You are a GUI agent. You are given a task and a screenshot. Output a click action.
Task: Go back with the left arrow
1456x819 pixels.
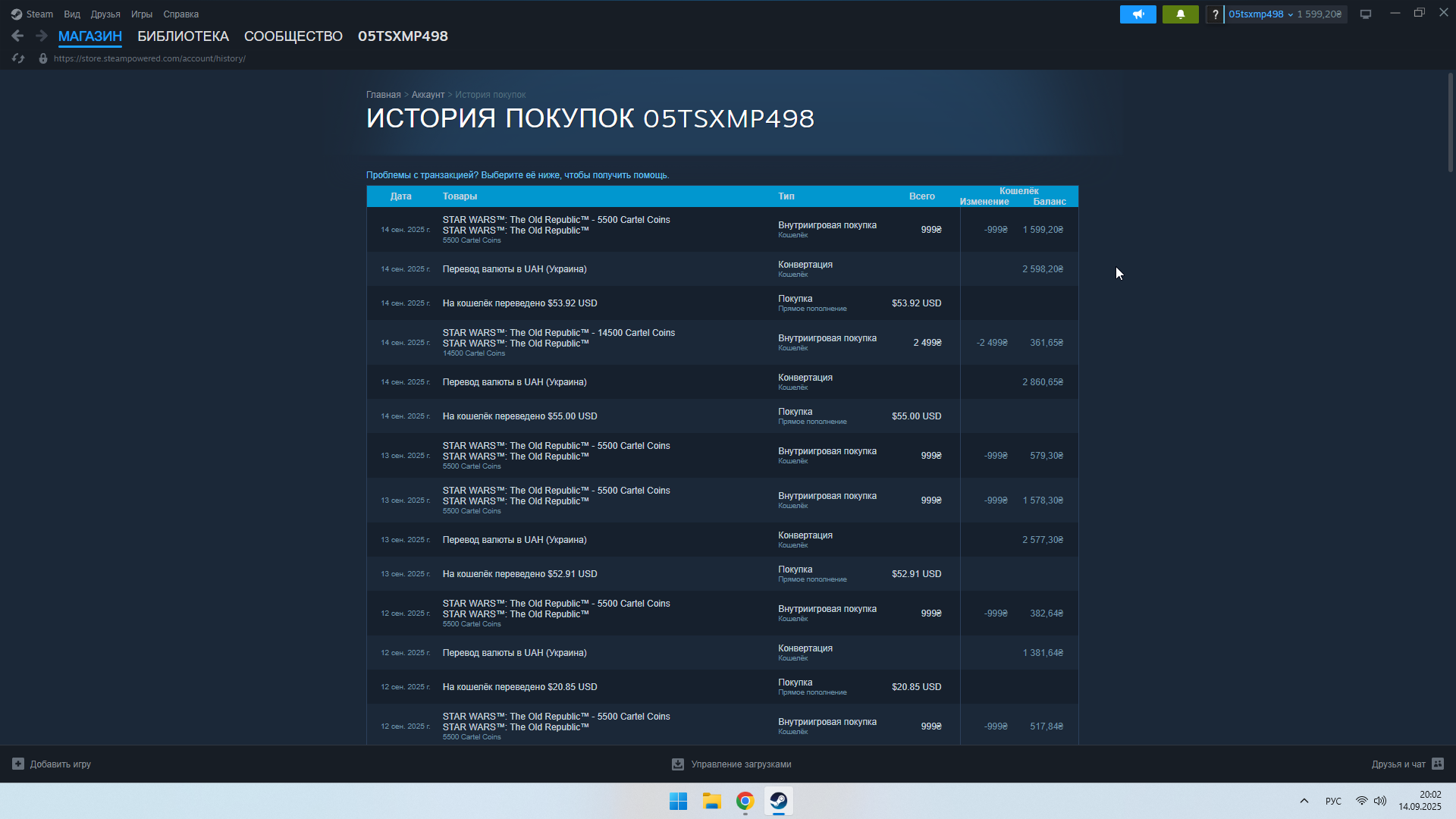point(17,36)
